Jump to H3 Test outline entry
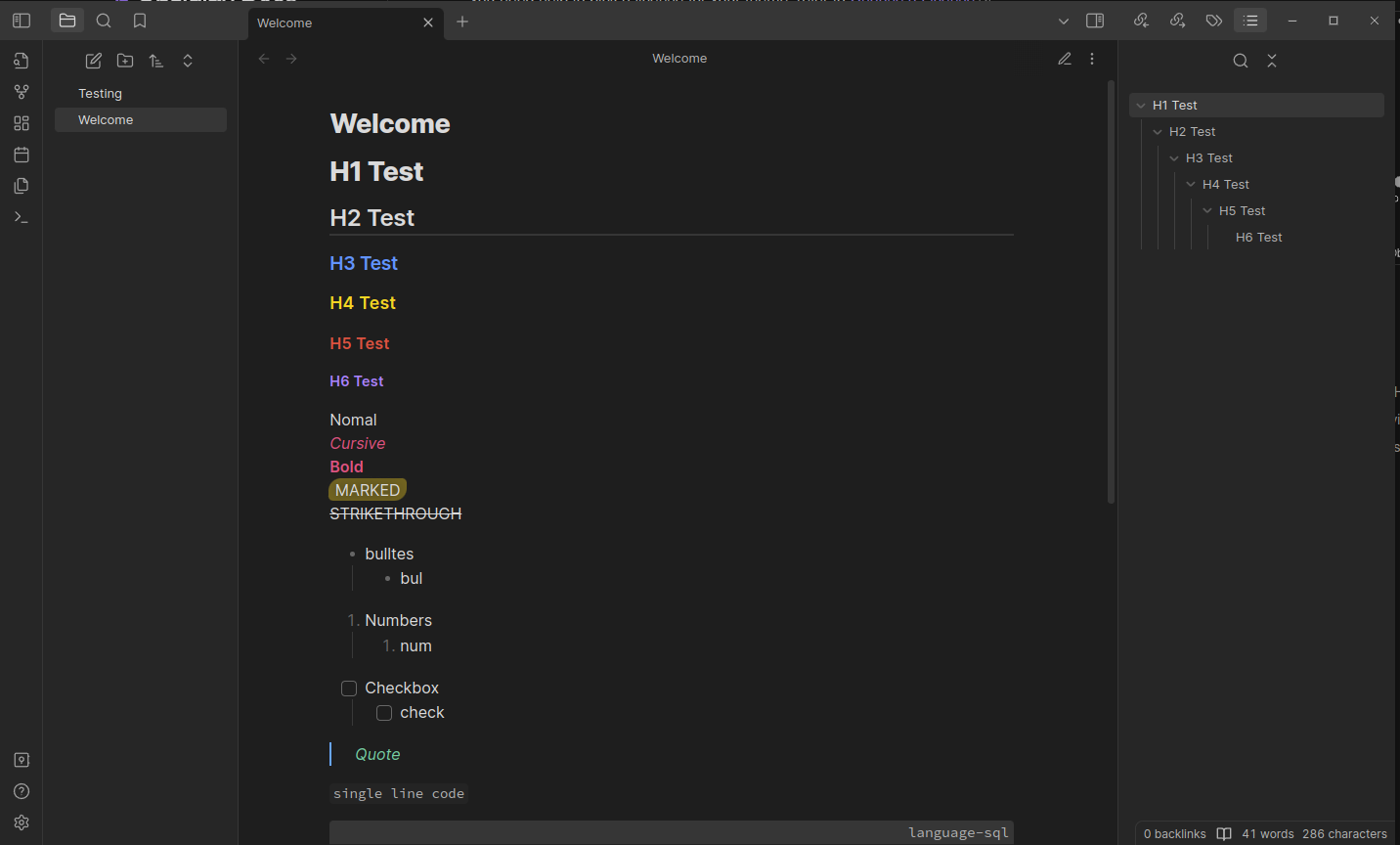Viewport: 1400px width, 845px height. [x=1209, y=158]
